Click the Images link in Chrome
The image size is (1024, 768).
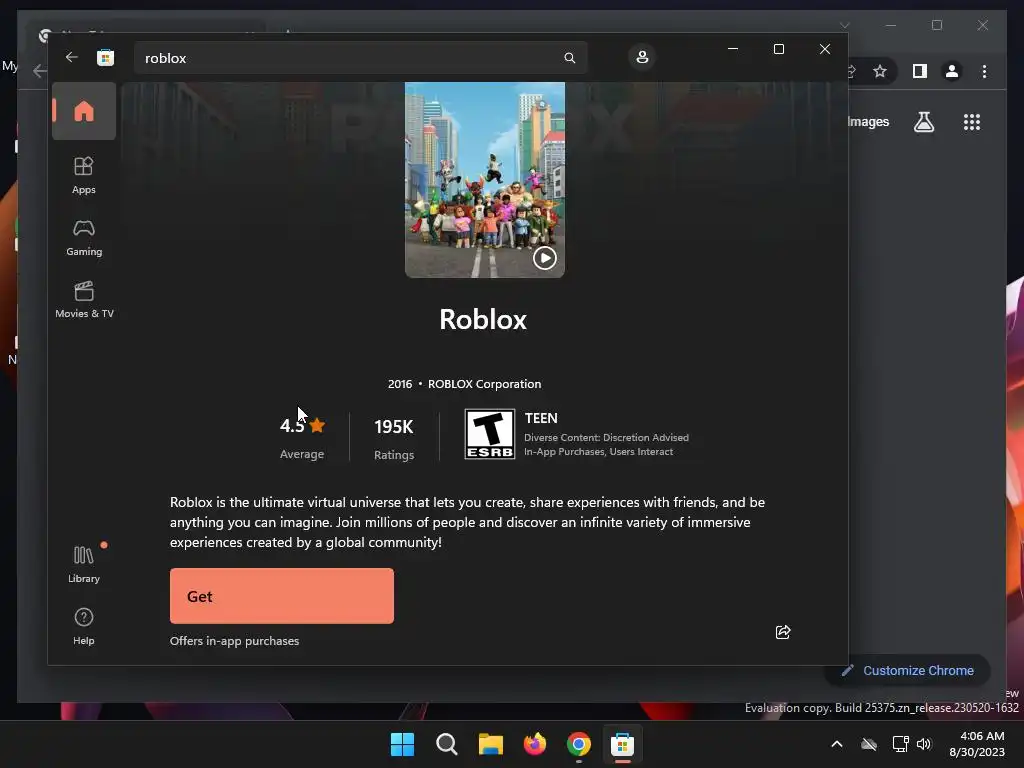click(868, 121)
